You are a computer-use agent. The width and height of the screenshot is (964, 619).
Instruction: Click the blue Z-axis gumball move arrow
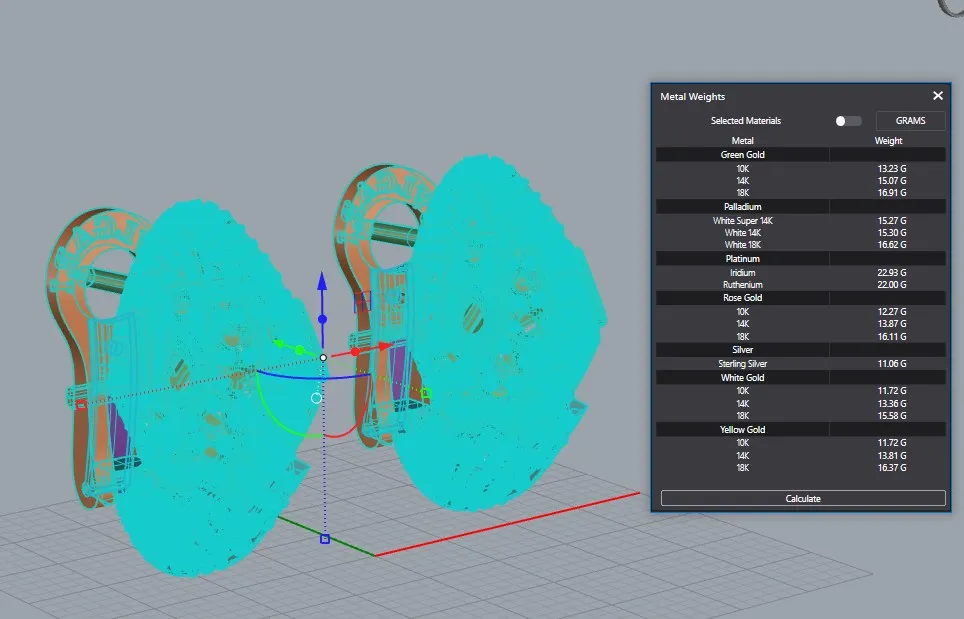322,281
